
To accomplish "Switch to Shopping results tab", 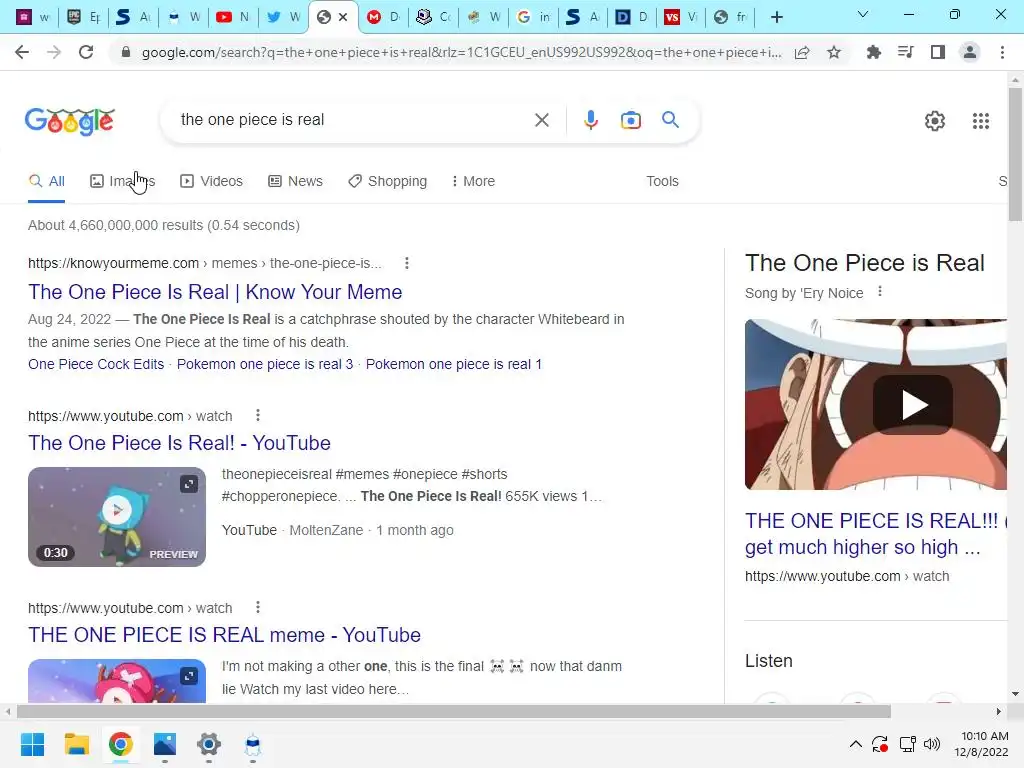I will [x=387, y=182].
